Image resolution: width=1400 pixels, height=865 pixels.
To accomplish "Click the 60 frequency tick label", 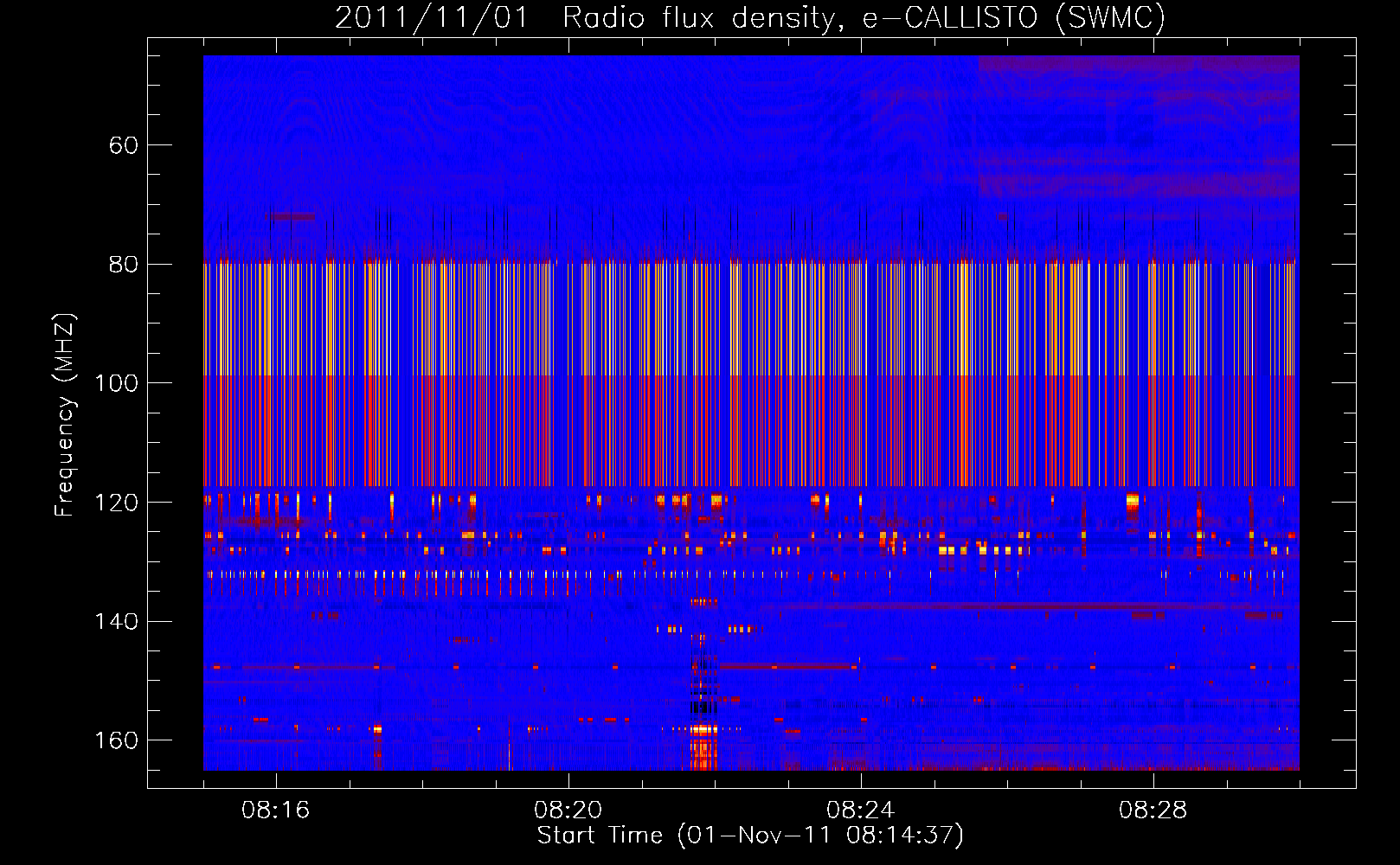I will 124,145.
